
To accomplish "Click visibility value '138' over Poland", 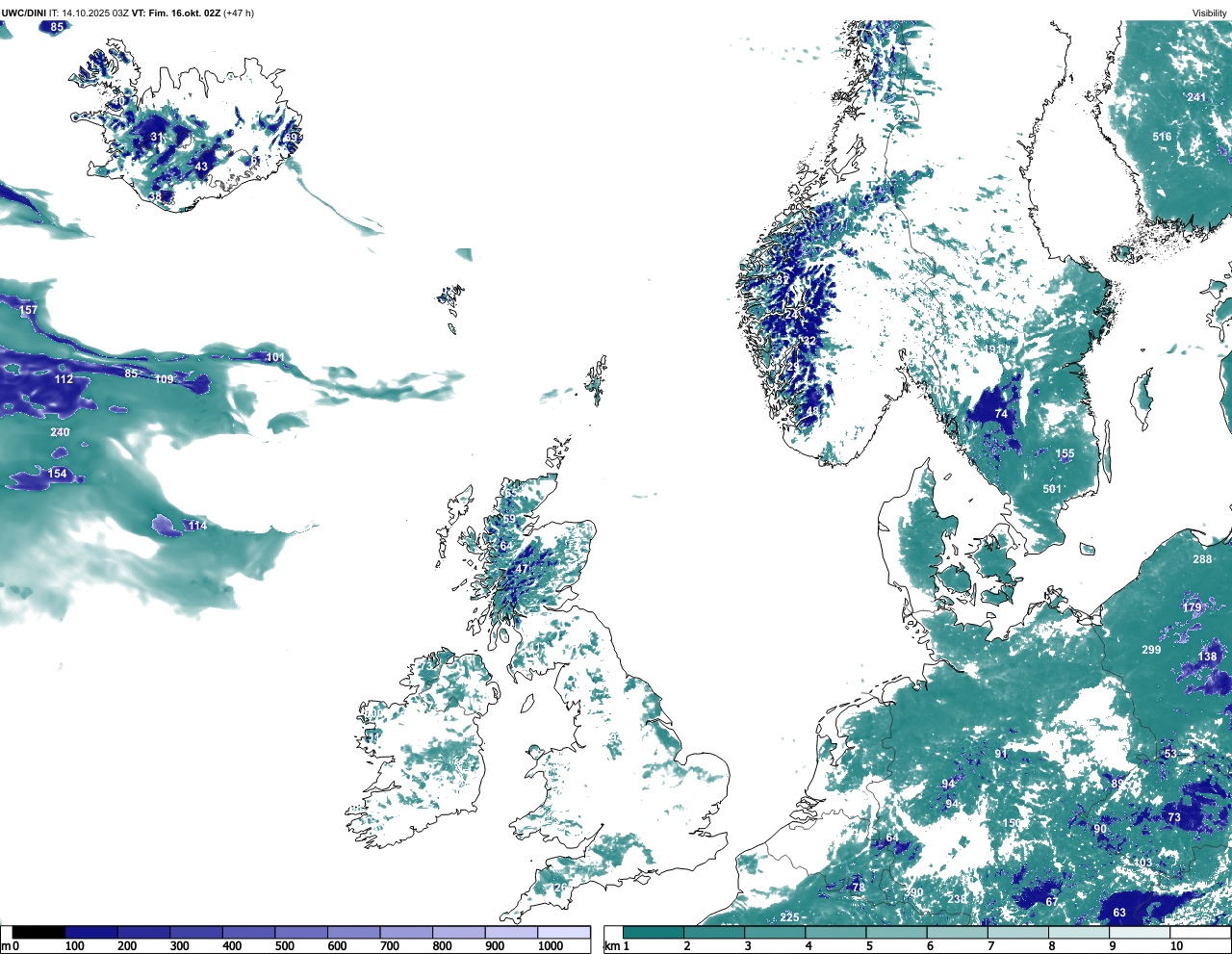I will (x=1208, y=657).
